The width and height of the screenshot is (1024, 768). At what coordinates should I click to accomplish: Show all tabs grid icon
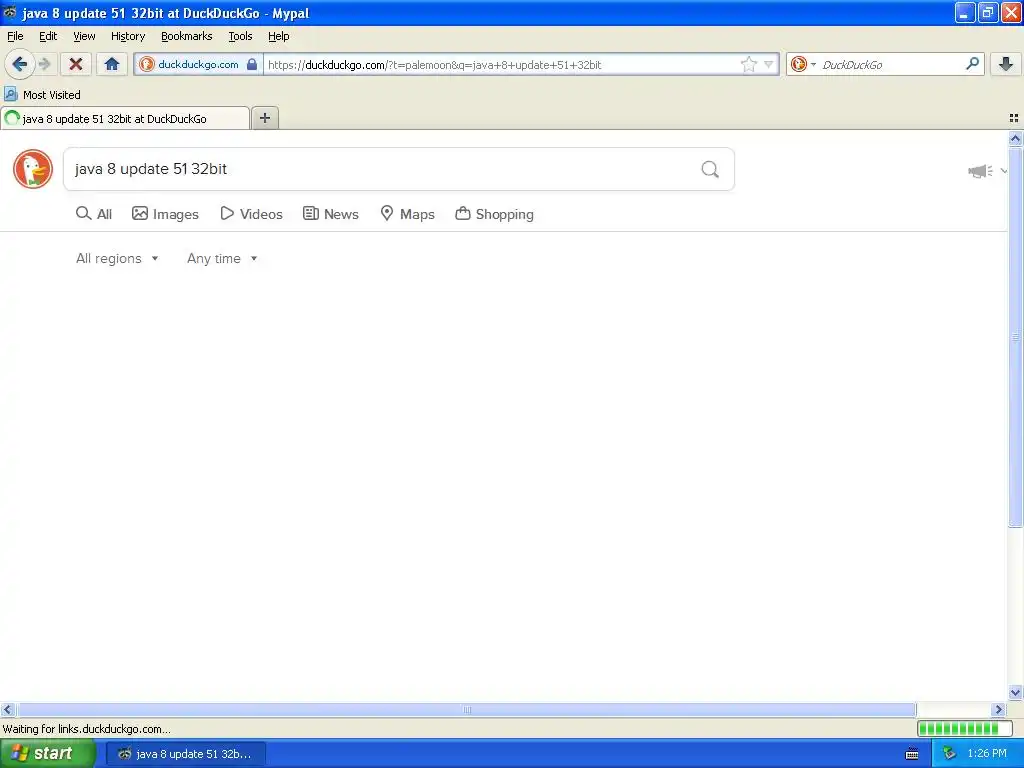[x=1014, y=118]
